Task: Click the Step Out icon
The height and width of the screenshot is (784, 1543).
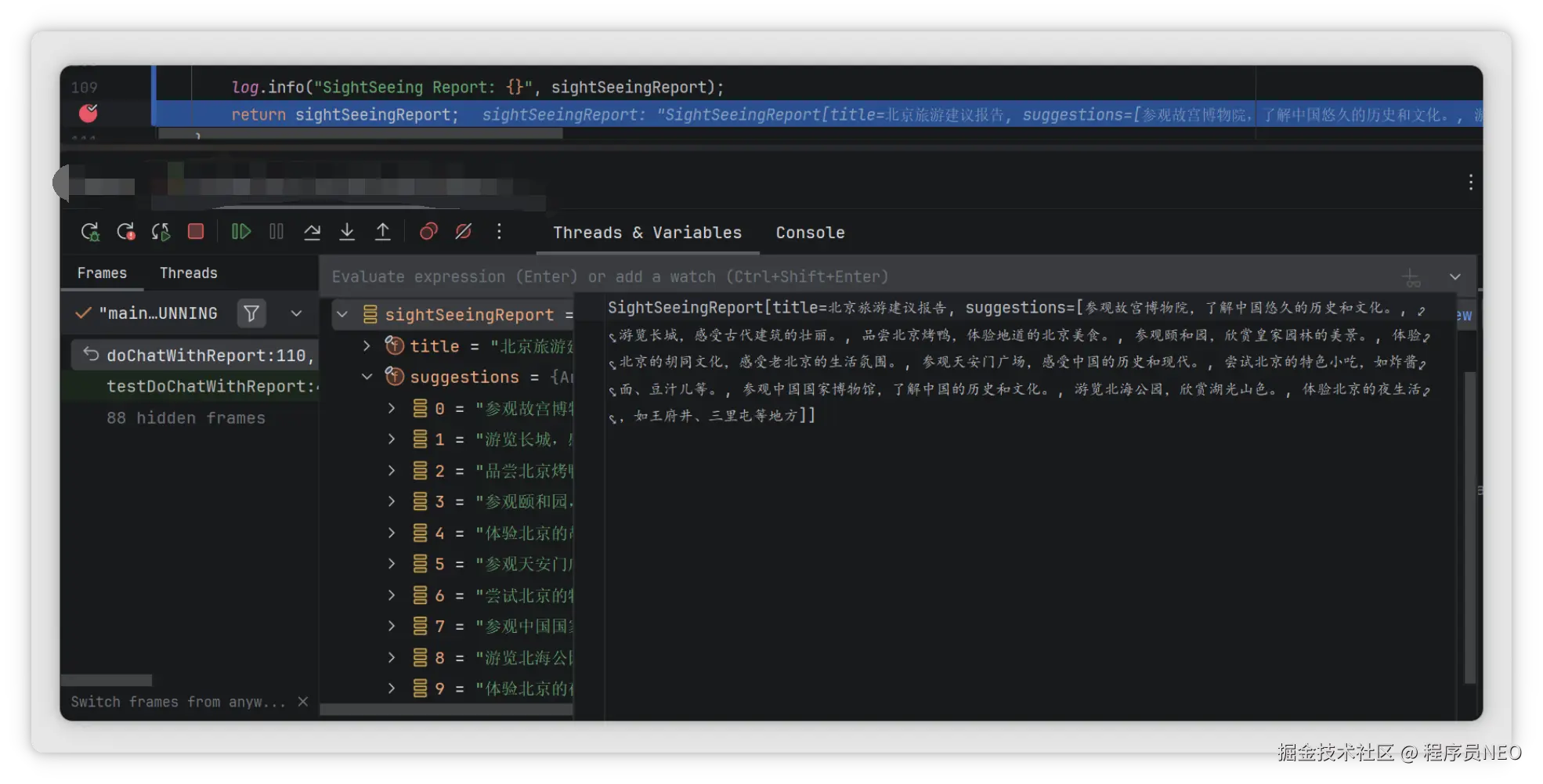Action: 382,231
